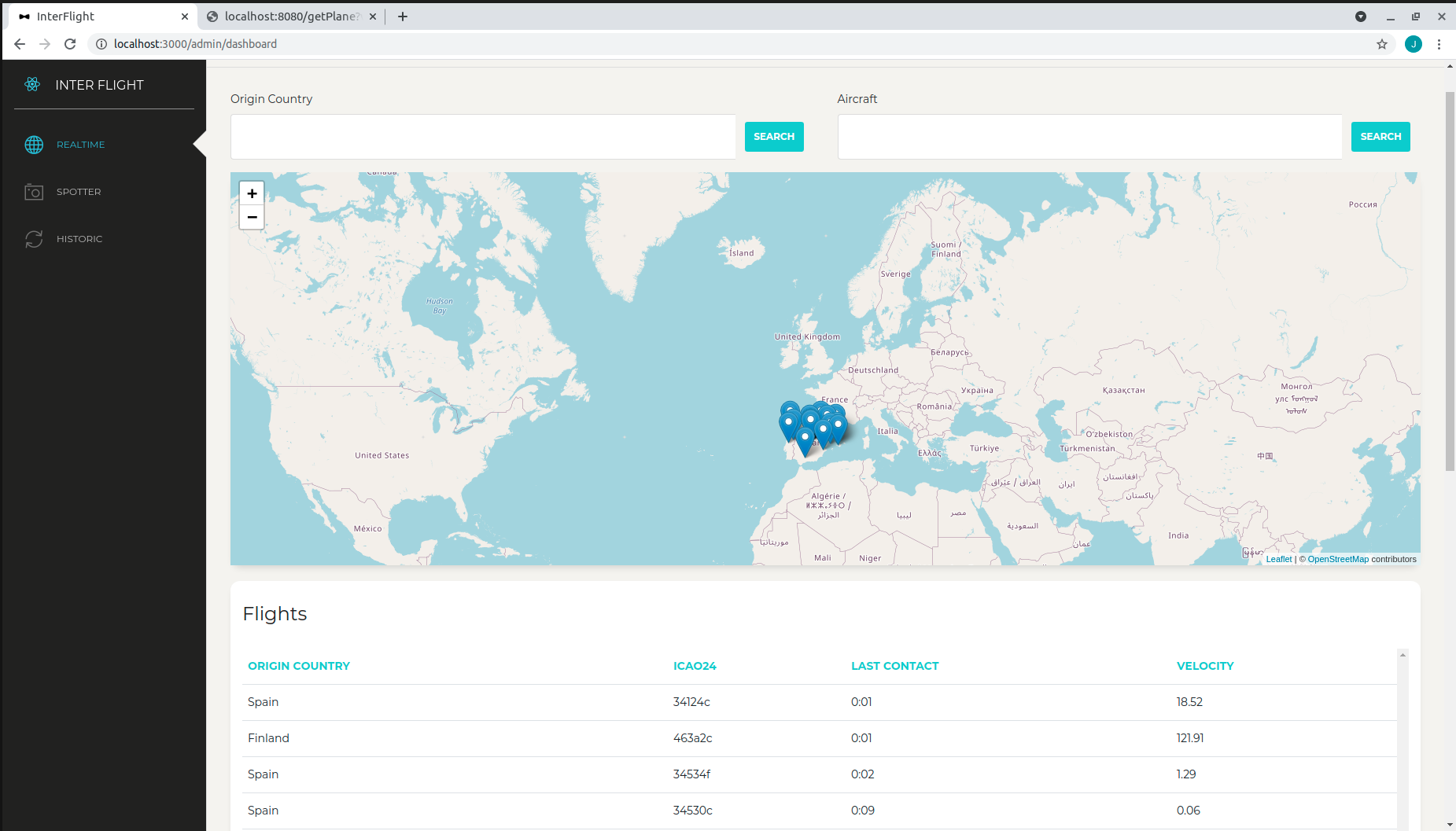Zoom out the map with minus button

252,217
